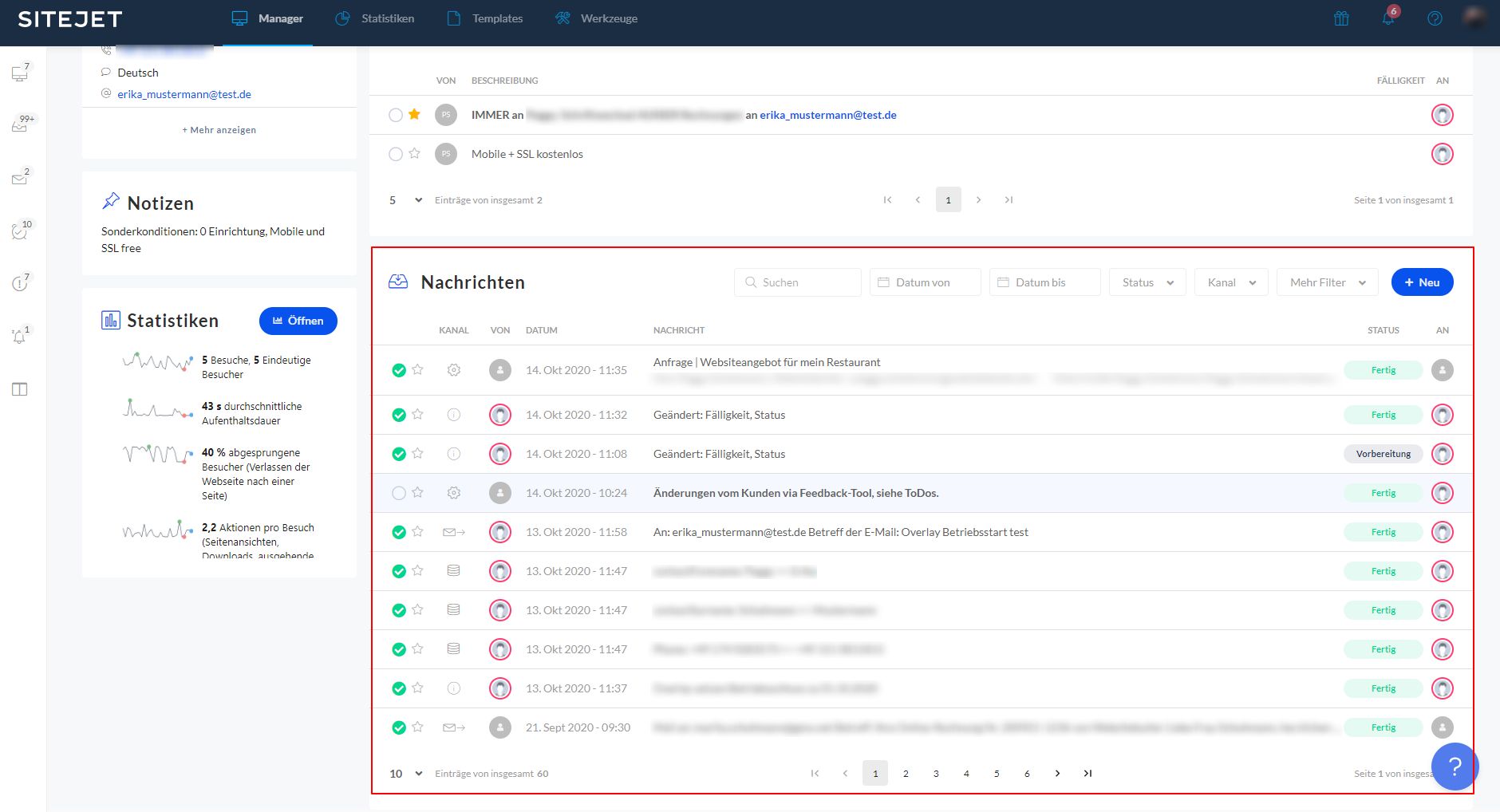Open the notifications bell in header

pos(1388,18)
